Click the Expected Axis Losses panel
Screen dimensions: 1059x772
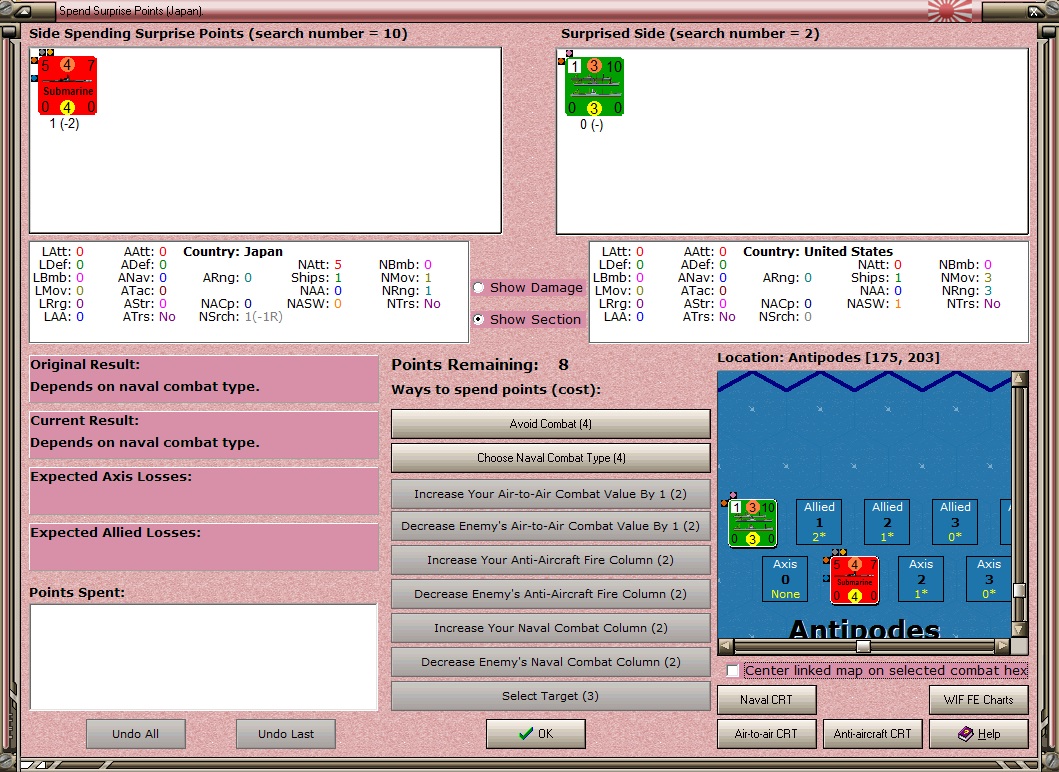203,491
